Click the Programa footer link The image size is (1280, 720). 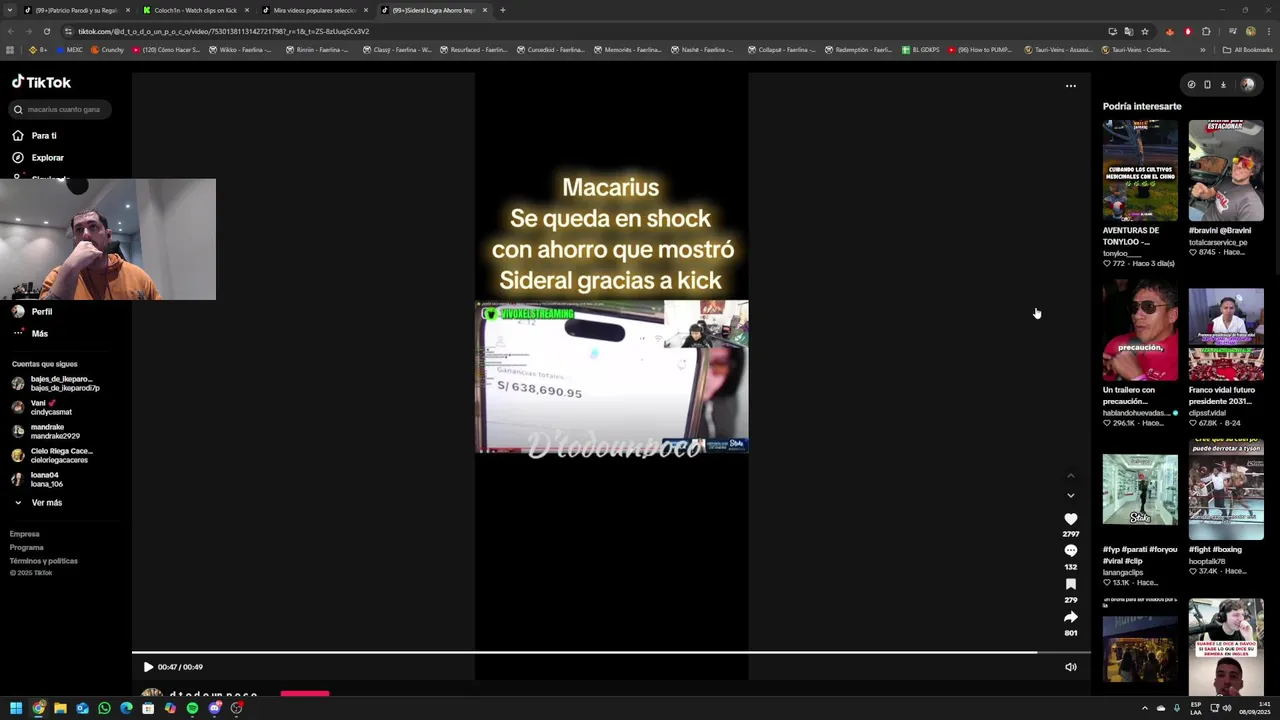pyautogui.click(x=27, y=547)
